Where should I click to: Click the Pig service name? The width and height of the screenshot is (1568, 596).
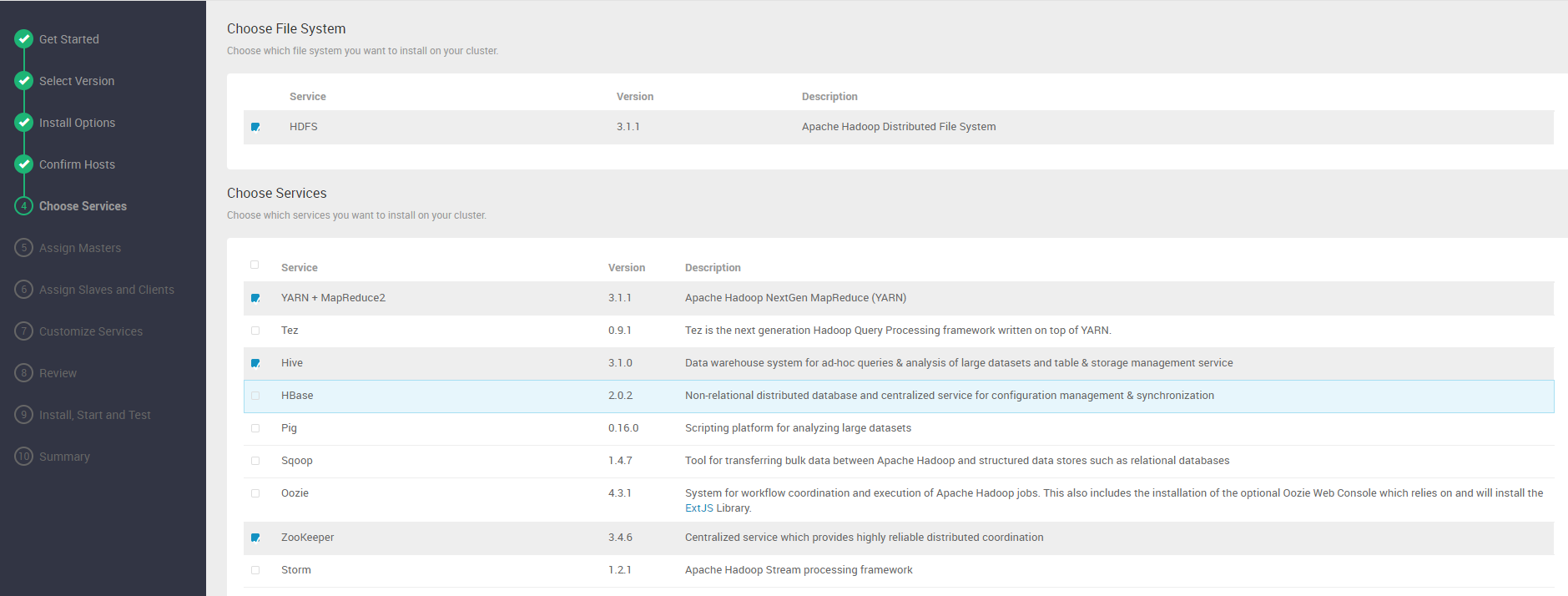289,428
